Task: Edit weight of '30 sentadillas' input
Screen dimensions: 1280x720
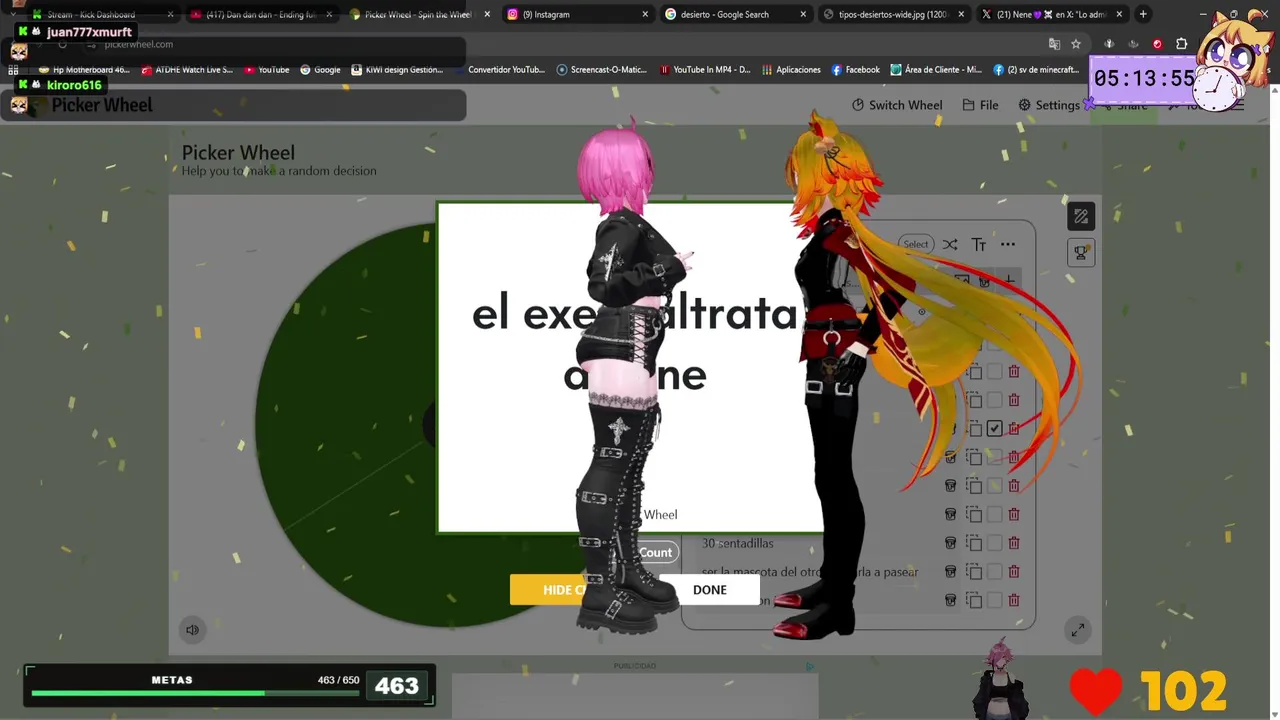Action: tap(950, 543)
